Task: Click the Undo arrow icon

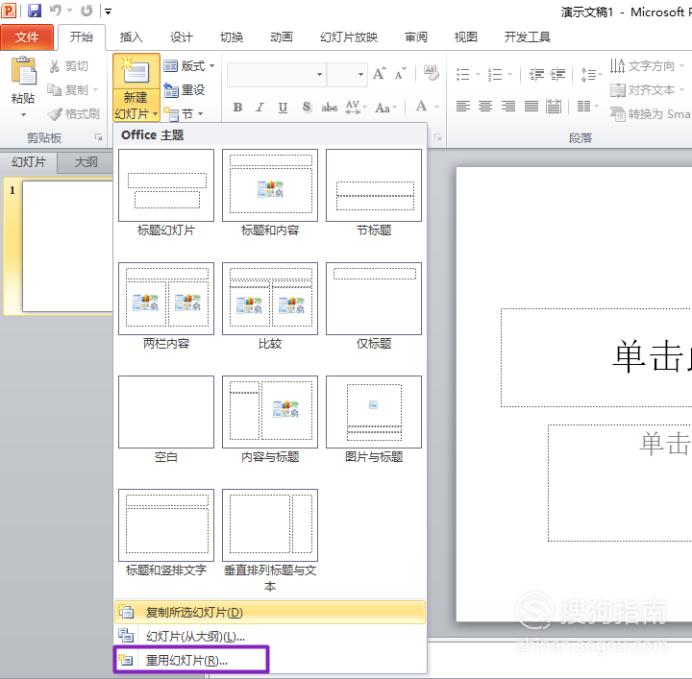Action: click(56, 10)
